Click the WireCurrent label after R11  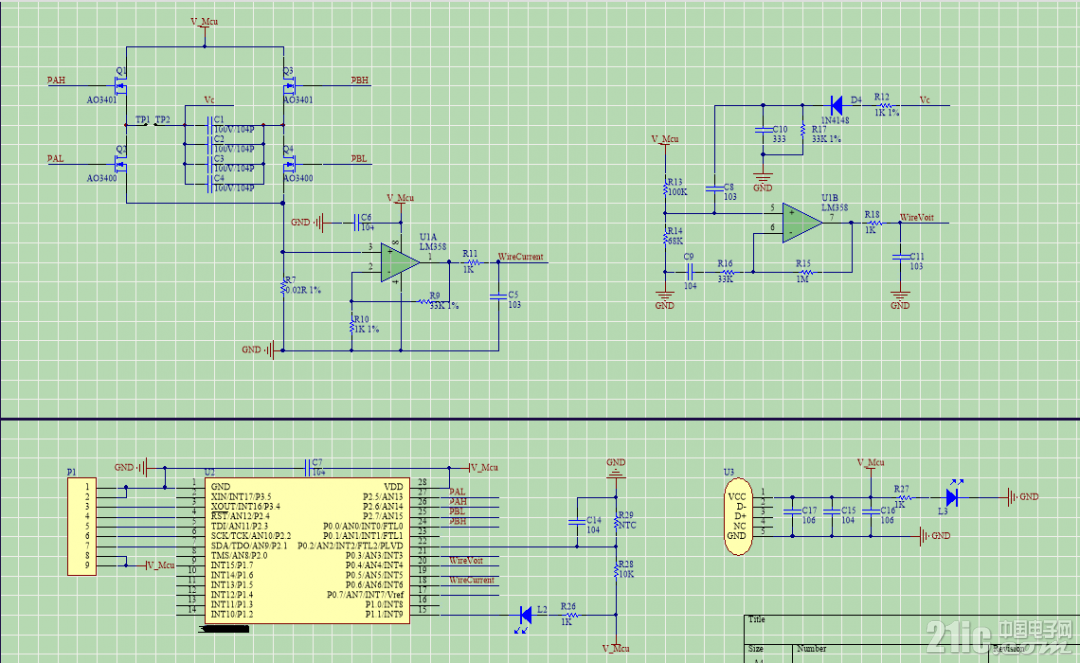(x=521, y=257)
